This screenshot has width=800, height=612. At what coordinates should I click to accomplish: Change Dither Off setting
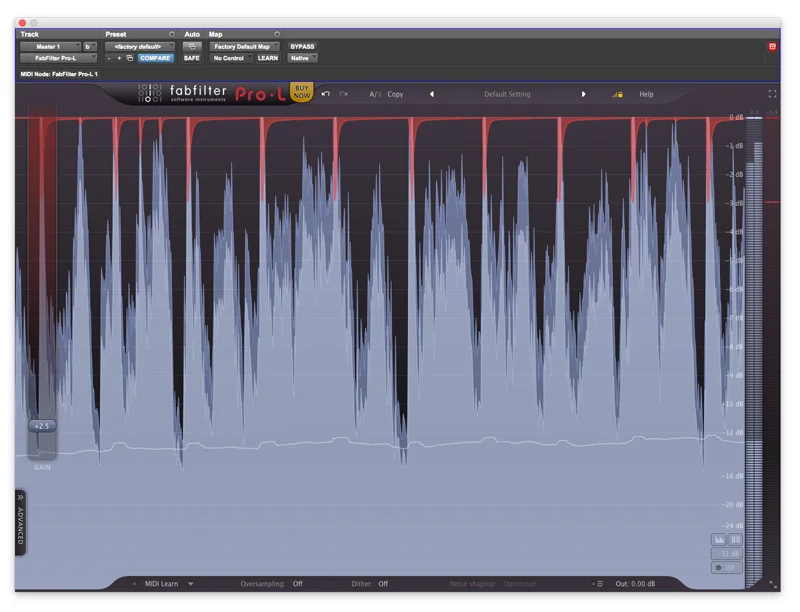[383, 584]
